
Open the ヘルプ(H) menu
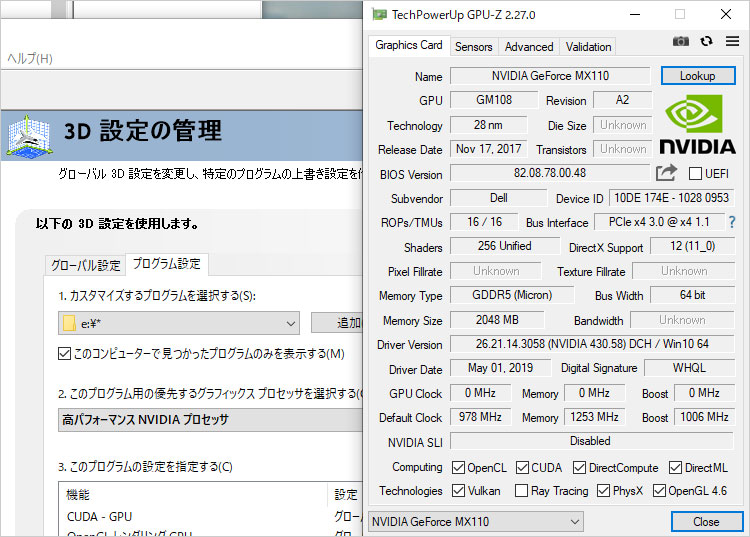point(30,59)
